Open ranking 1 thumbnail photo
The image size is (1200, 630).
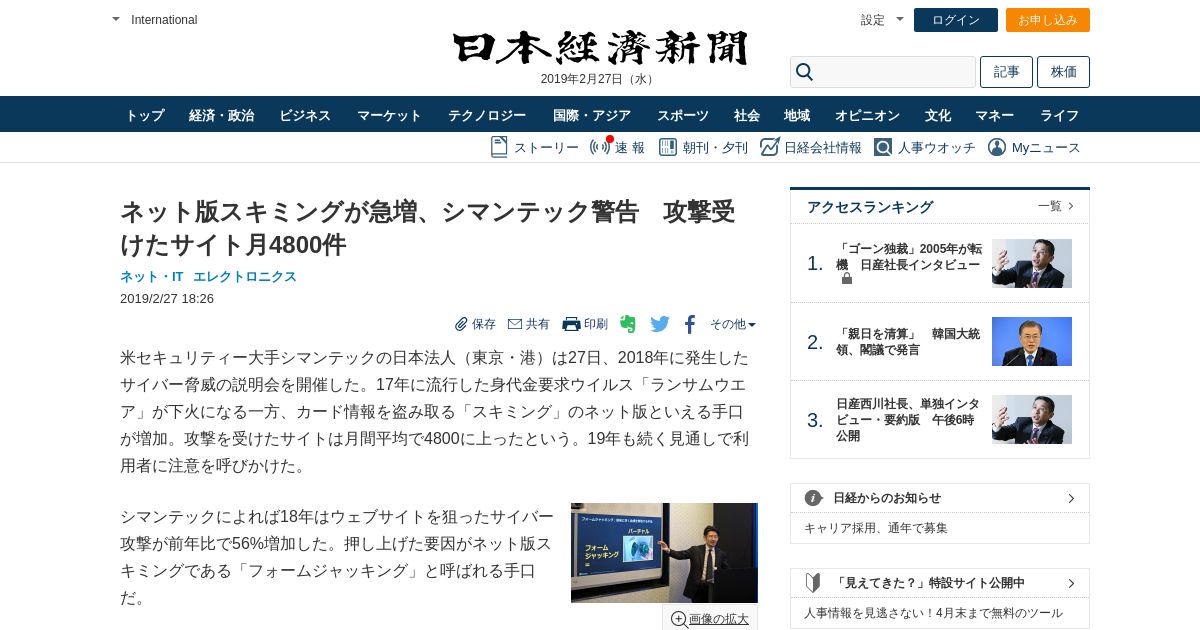click(1032, 264)
